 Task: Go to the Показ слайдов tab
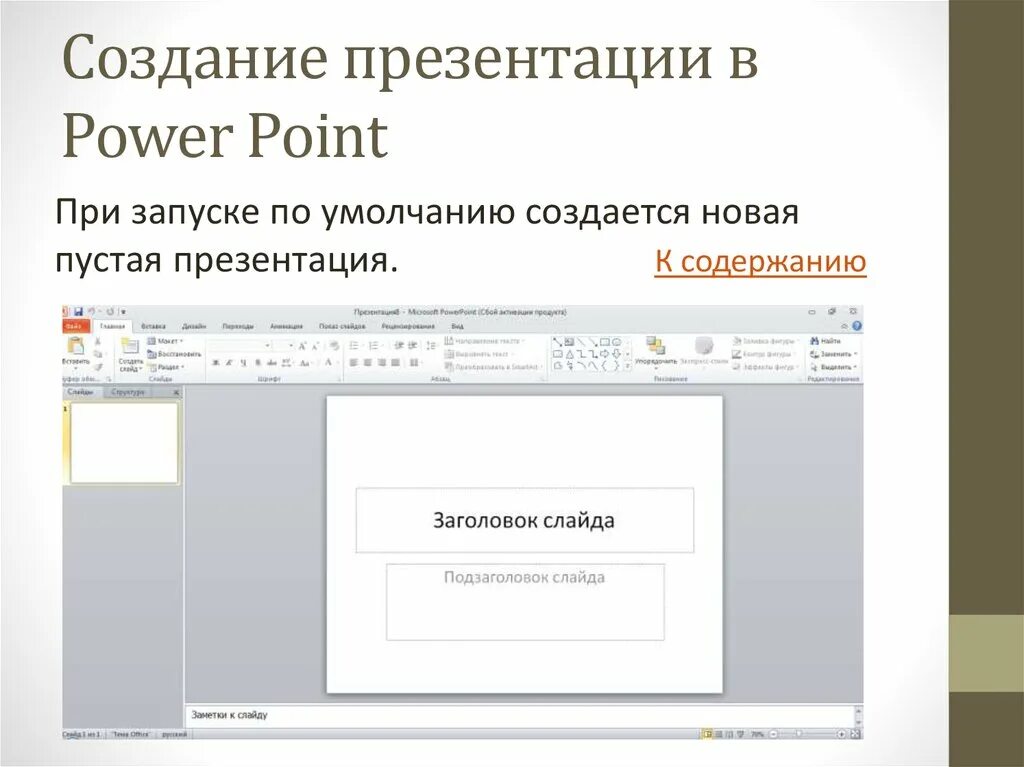coord(342,326)
